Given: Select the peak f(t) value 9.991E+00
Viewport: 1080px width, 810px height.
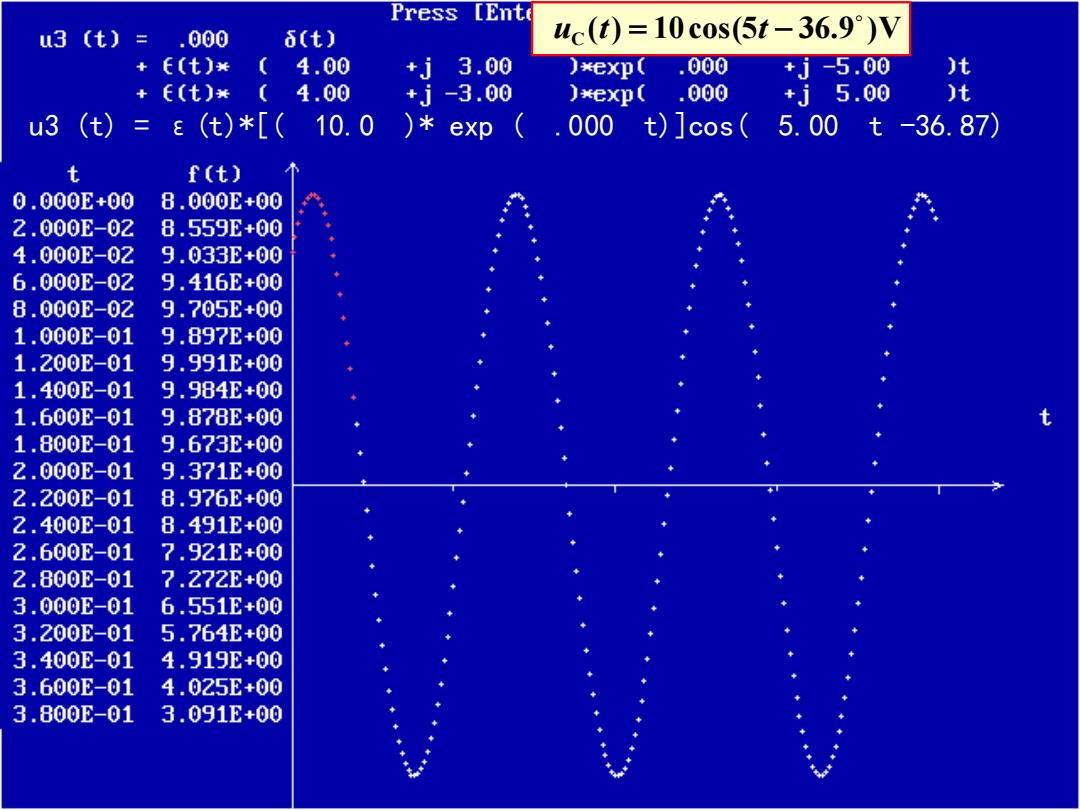Looking at the screenshot, I should [222, 364].
